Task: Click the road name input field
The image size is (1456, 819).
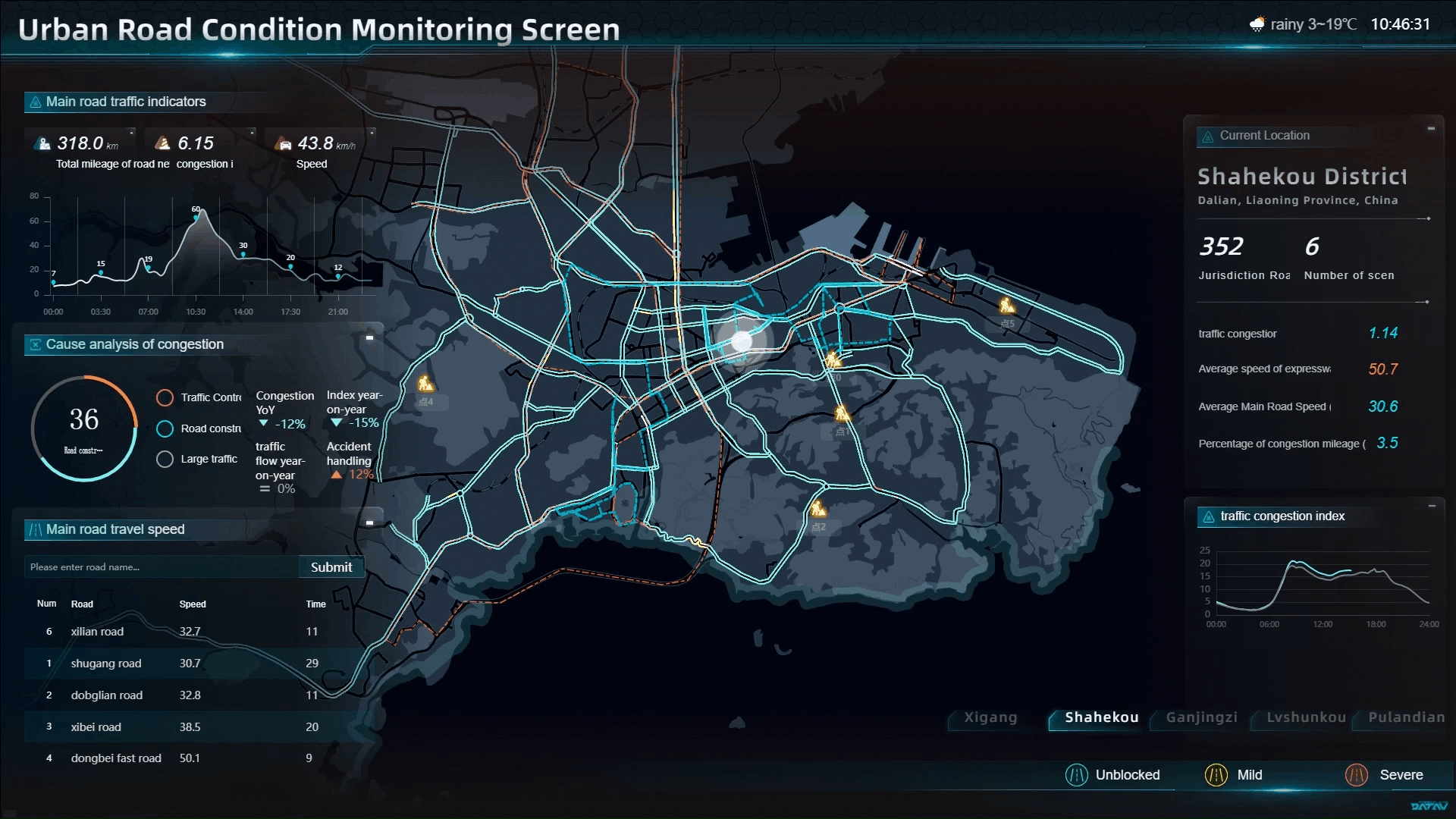Action: coord(161,567)
